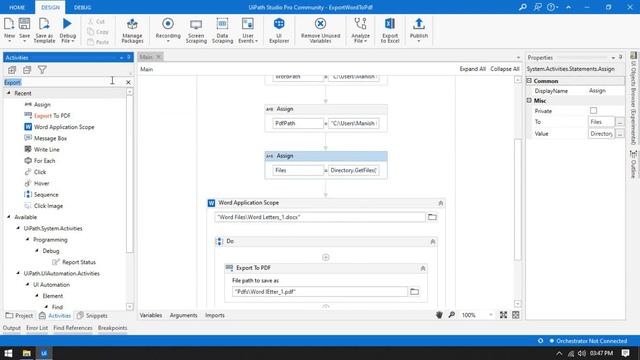Image resolution: width=640 pixels, height=360 pixels.
Task: Open the Windows Start menu
Action: tap(8, 353)
